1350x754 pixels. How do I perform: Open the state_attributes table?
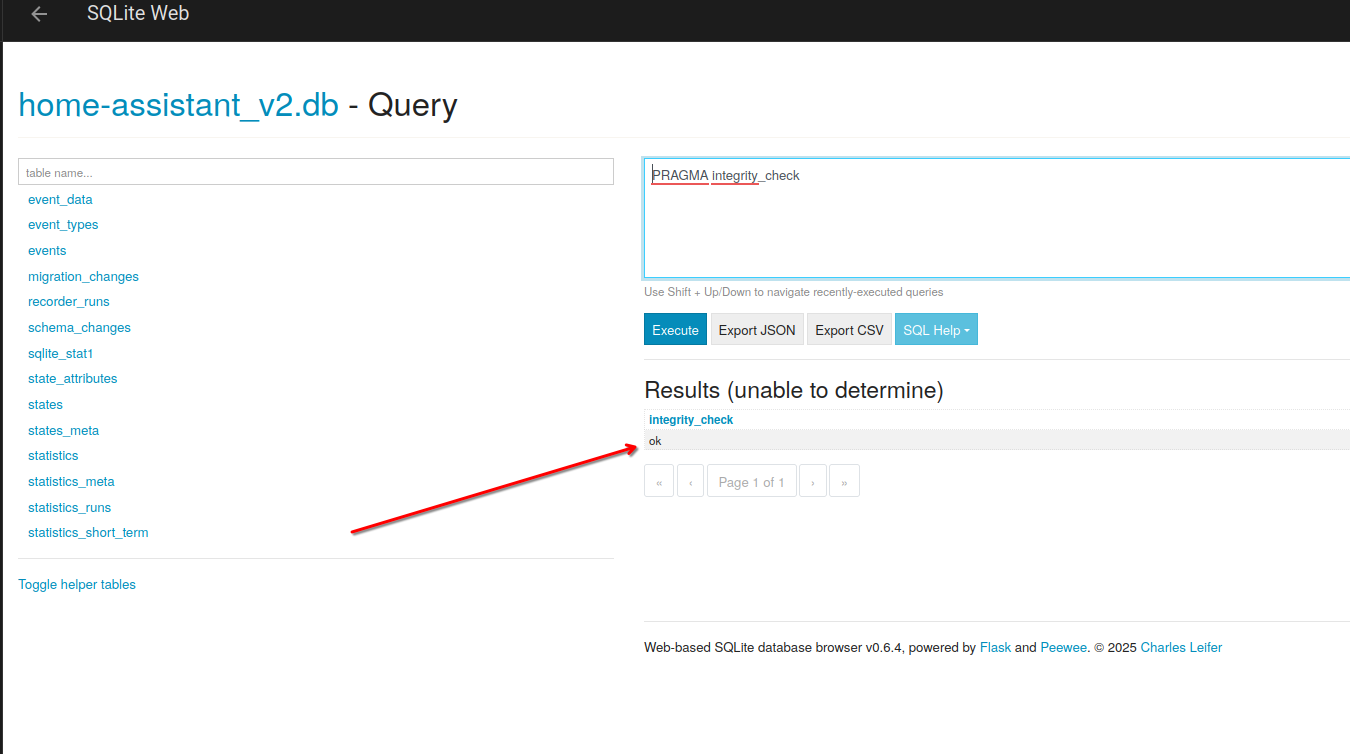[x=72, y=379]
